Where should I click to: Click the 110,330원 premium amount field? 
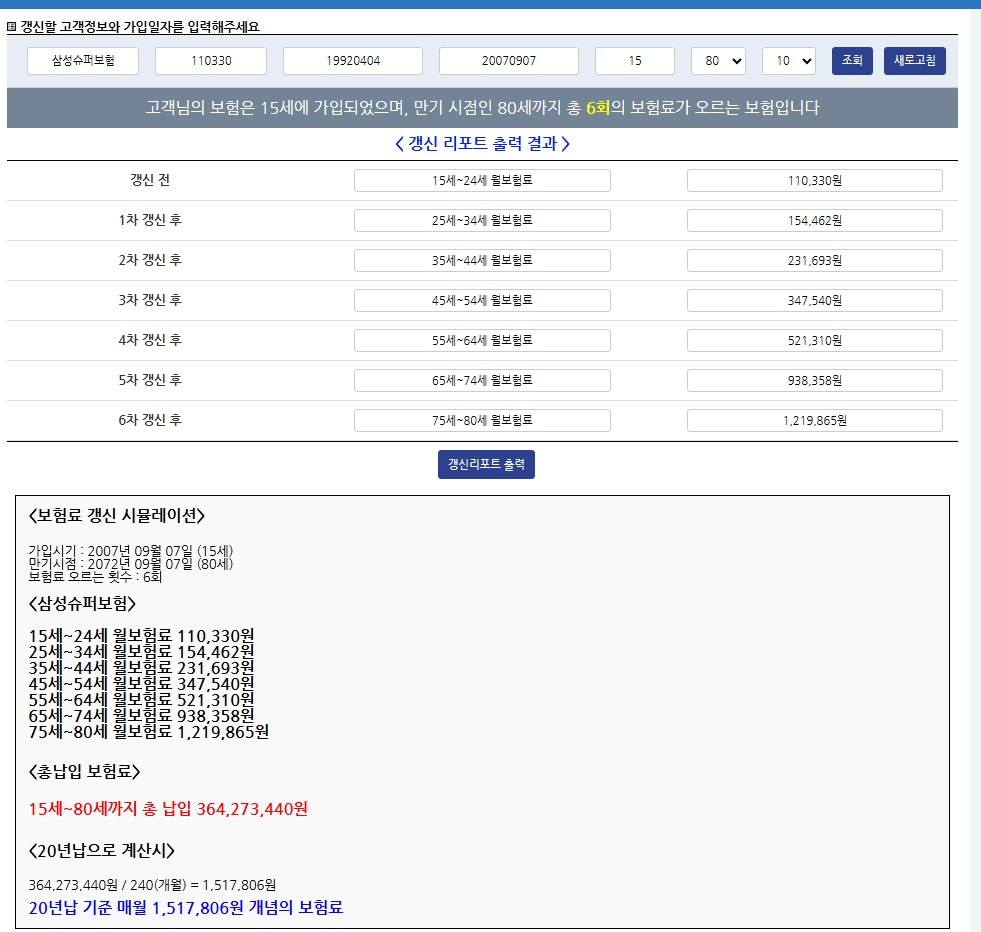pyautogui.click(x=814, y=181)
